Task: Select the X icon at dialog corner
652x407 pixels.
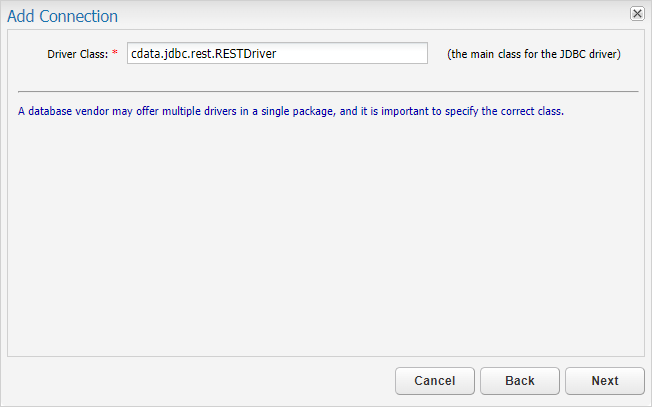Action: tap(637, 14)
